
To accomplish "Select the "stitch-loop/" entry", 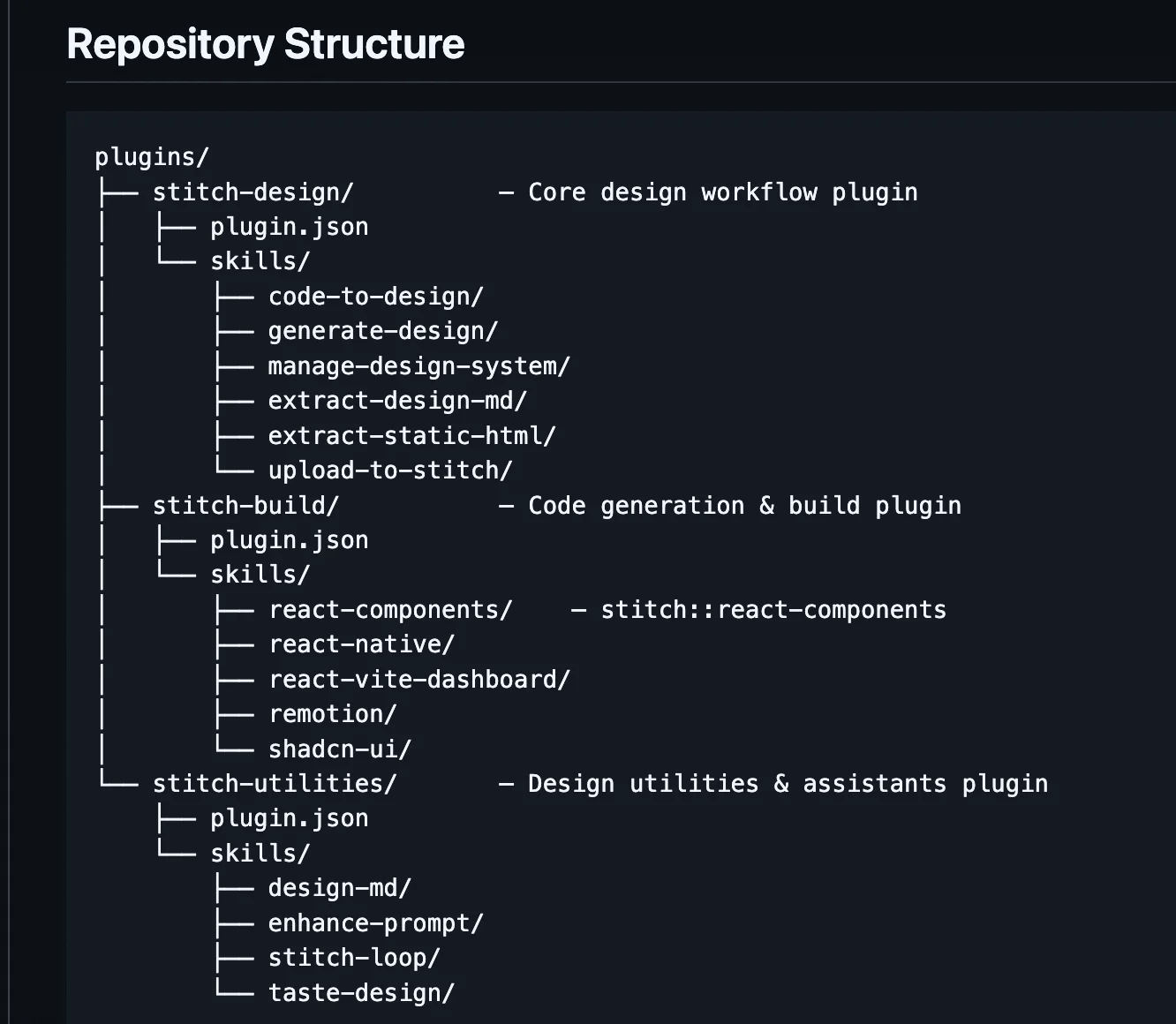I will point(354,958).
